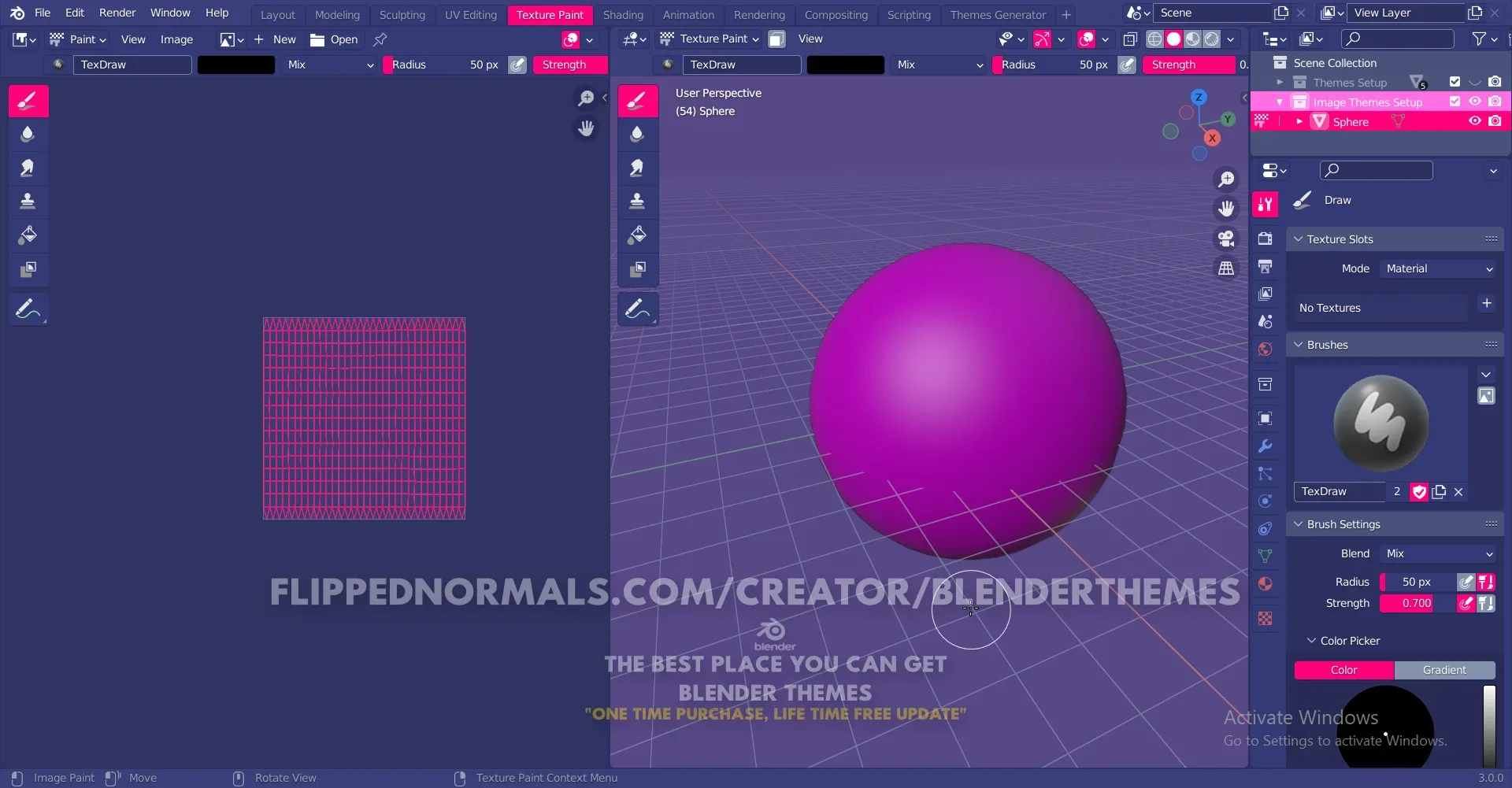The height and width of the screenshot is (788, 1512).
Task: Select the Gradient color mode button
Action: [1444, 670]
